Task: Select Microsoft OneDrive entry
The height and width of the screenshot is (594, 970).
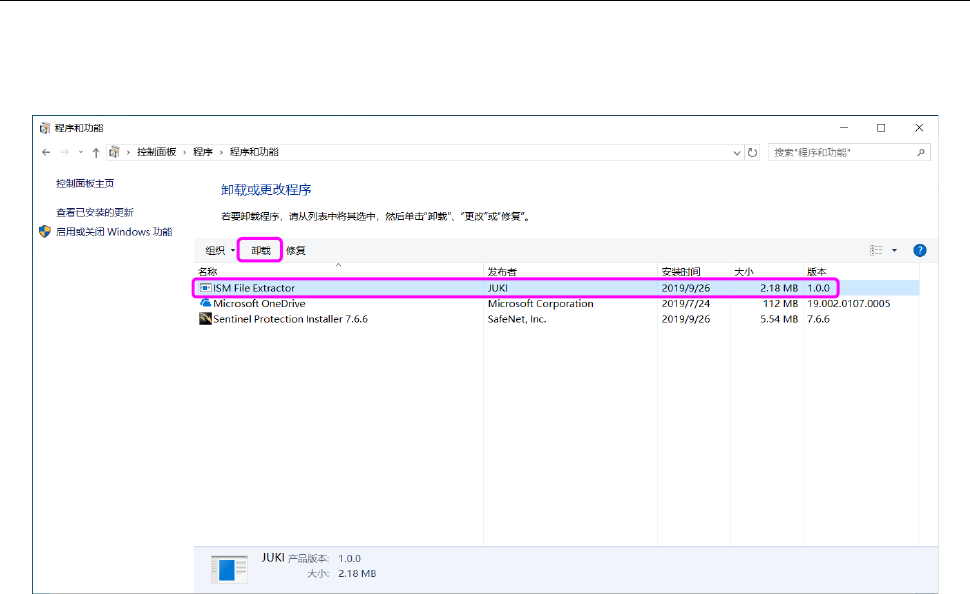Action: [x=259, y=303]
